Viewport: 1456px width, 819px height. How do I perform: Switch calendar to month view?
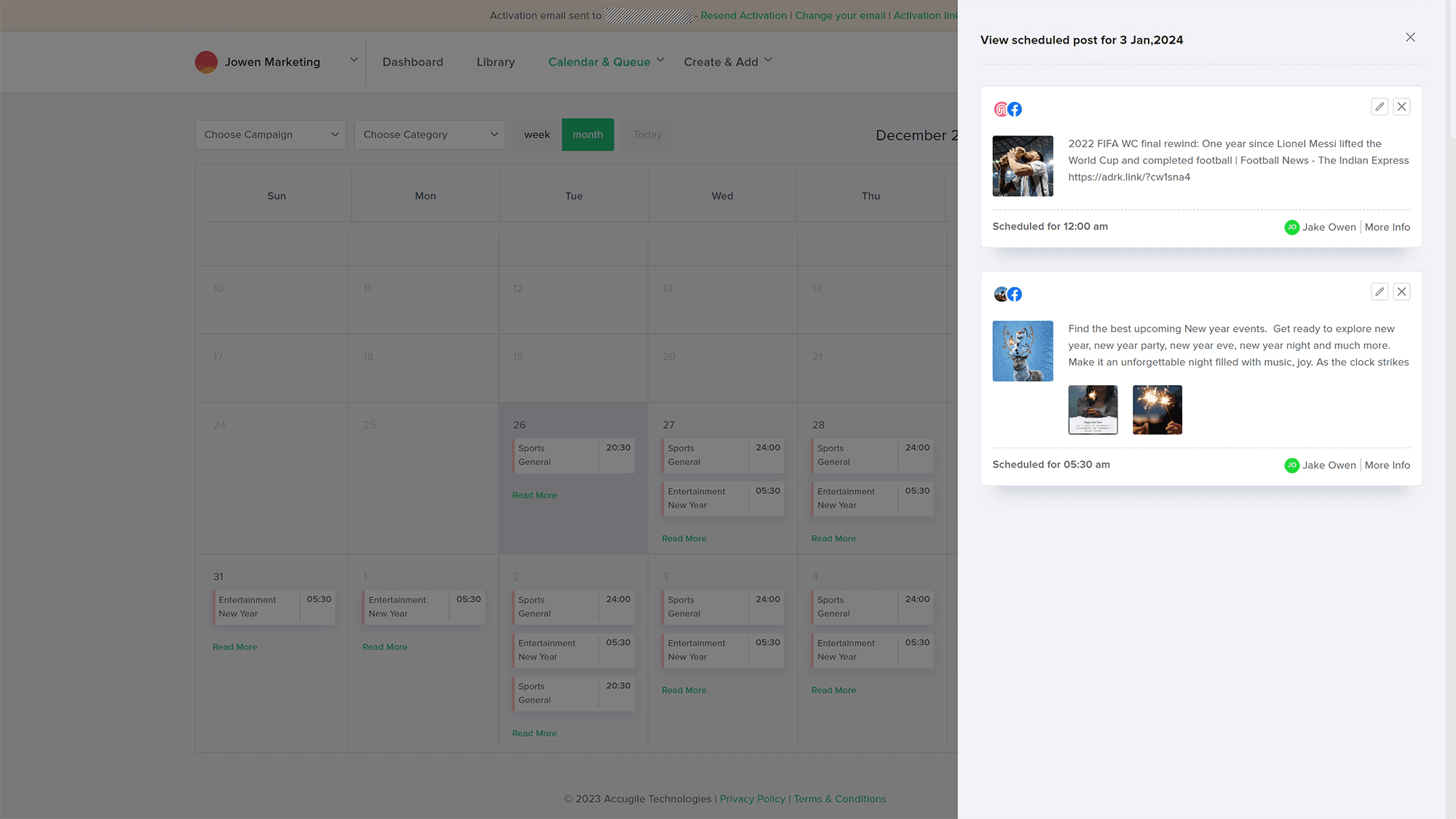click(x=587, y=135)
